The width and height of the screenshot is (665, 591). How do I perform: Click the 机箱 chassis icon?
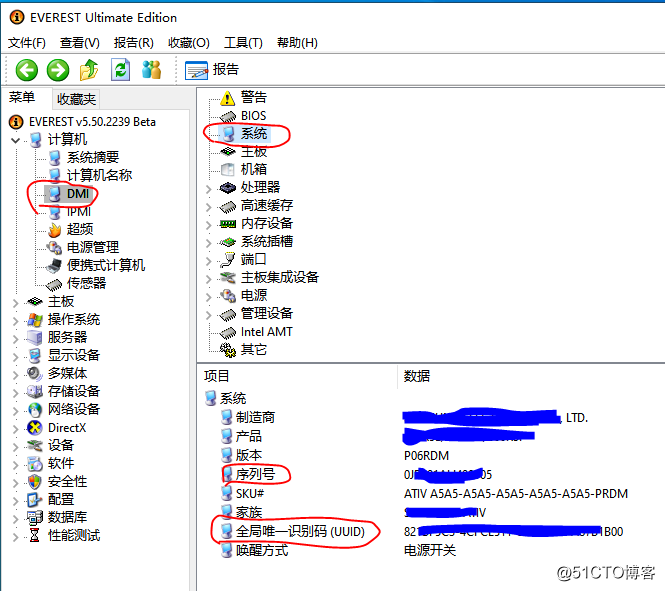[x=228, y=170]
